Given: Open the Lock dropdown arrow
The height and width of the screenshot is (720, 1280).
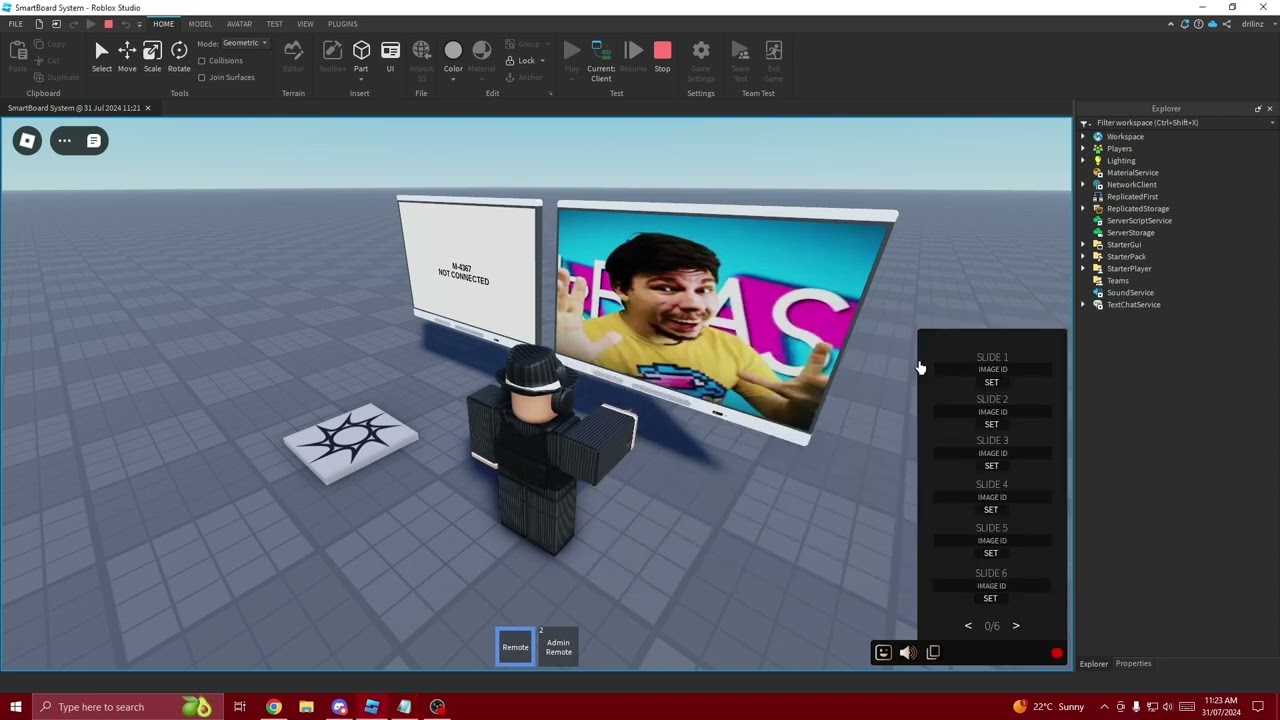Looking at the screenshot, I should (x=543, y=61).
